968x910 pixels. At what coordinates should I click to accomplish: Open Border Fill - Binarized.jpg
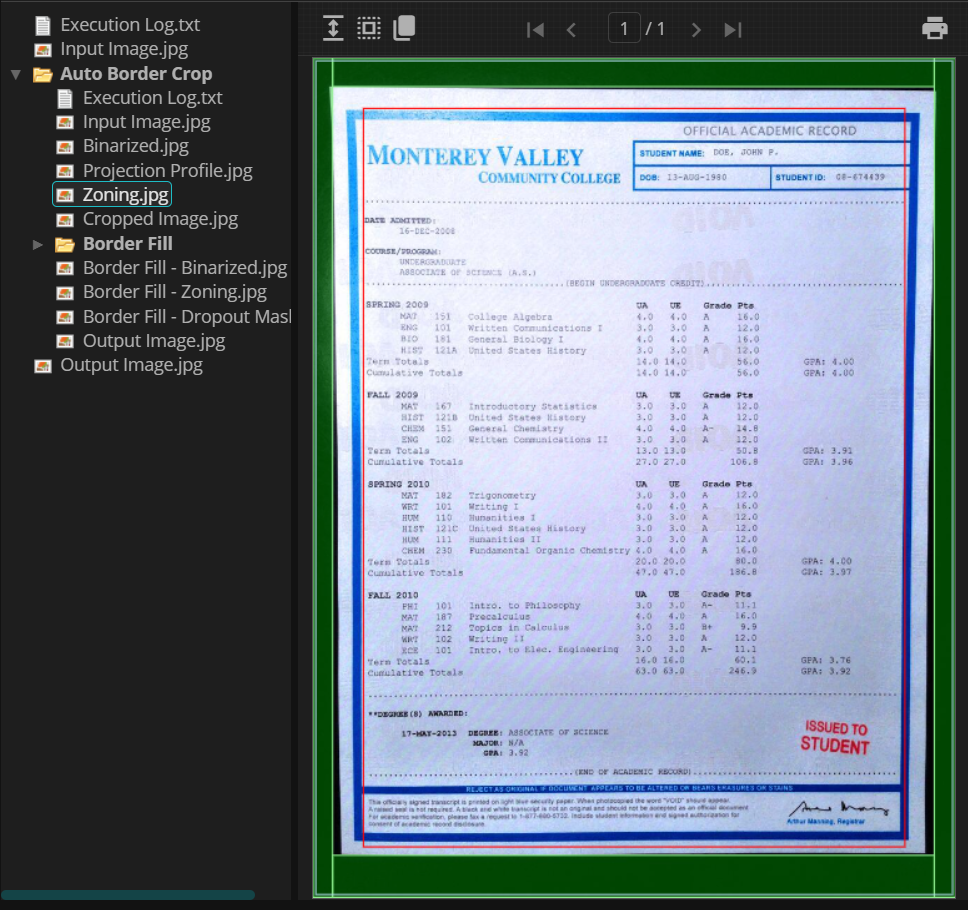tap(185, 267)
